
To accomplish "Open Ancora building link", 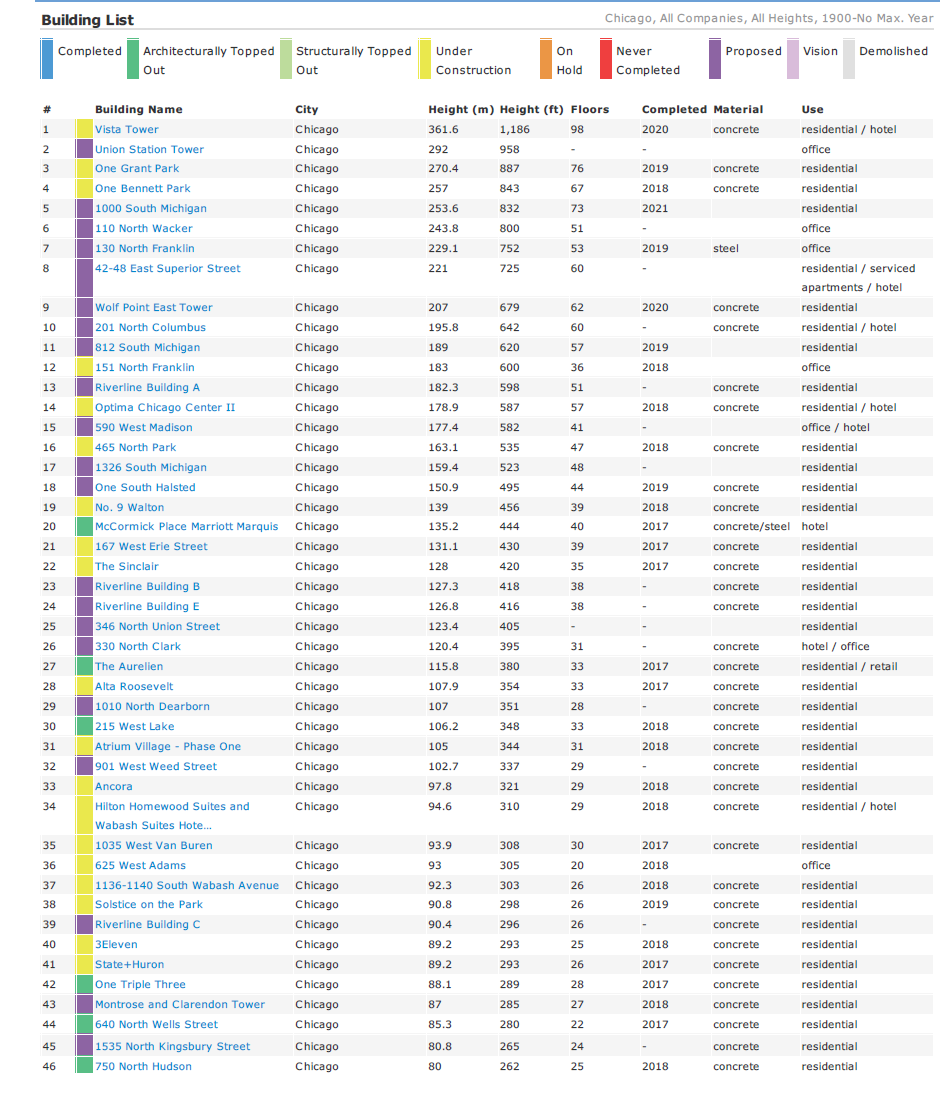I will pyautogui.click(x=114, y=786).
